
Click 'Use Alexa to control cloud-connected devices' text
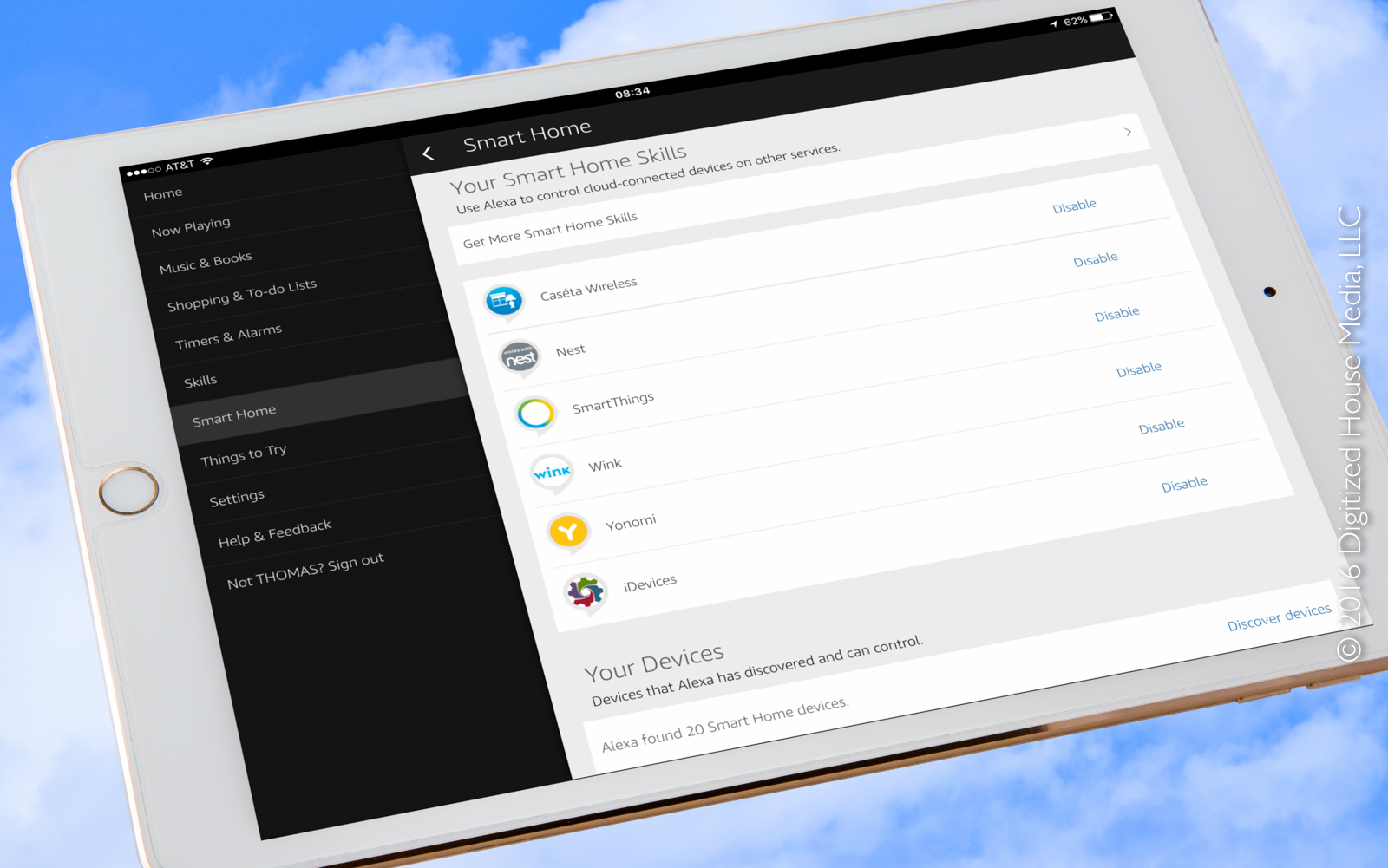coord(648,179)
